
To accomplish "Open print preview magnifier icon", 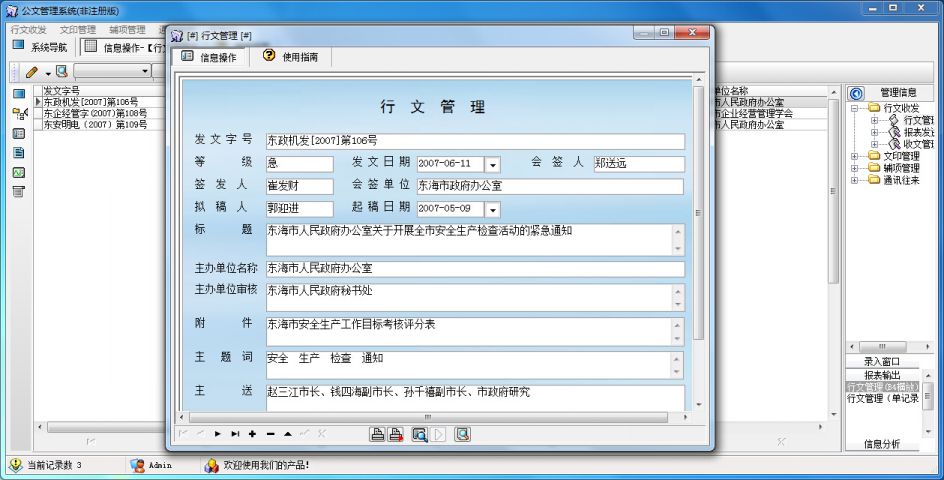I will click(420, 434).
